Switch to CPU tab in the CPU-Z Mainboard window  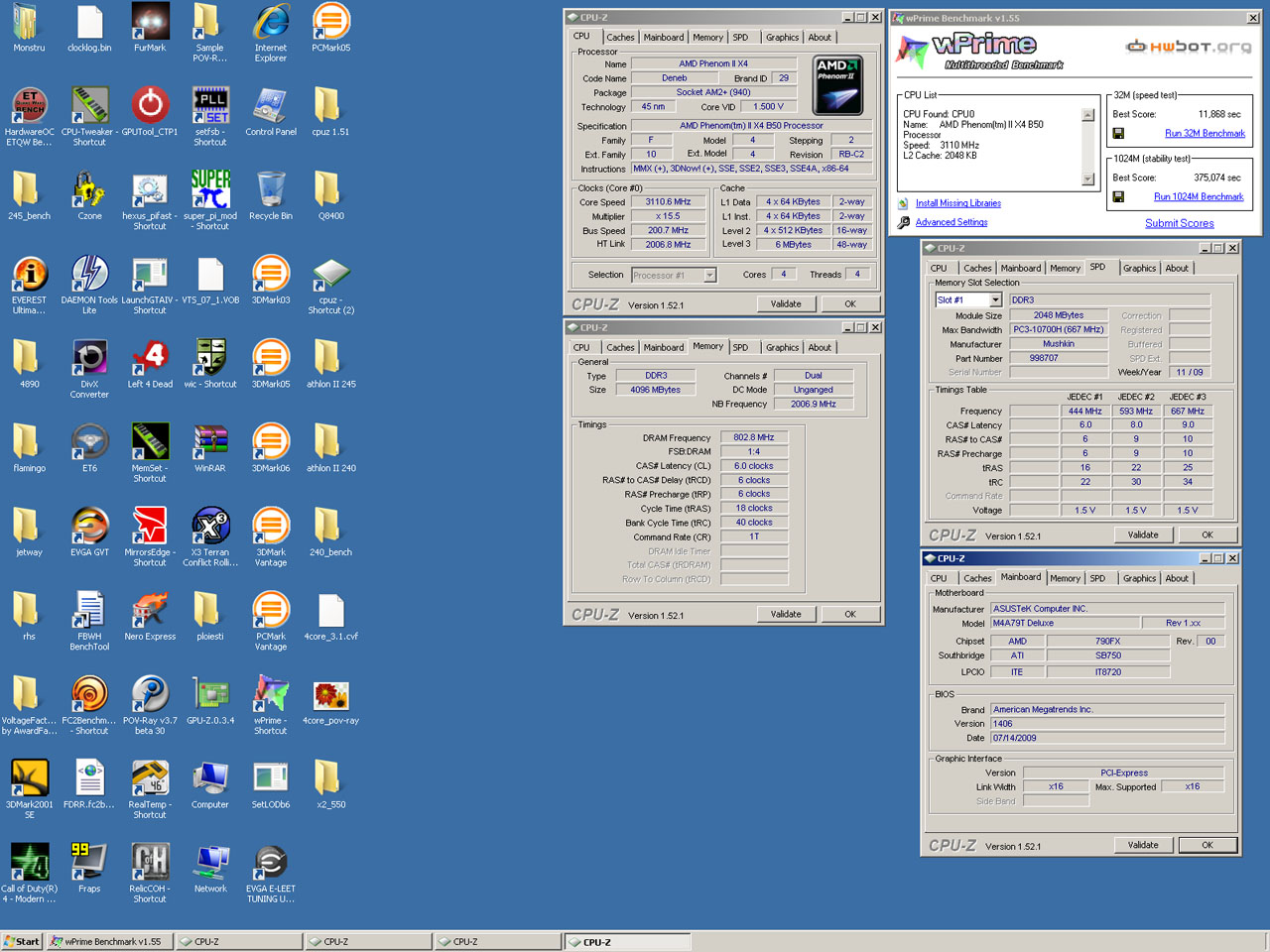(939, 579)
